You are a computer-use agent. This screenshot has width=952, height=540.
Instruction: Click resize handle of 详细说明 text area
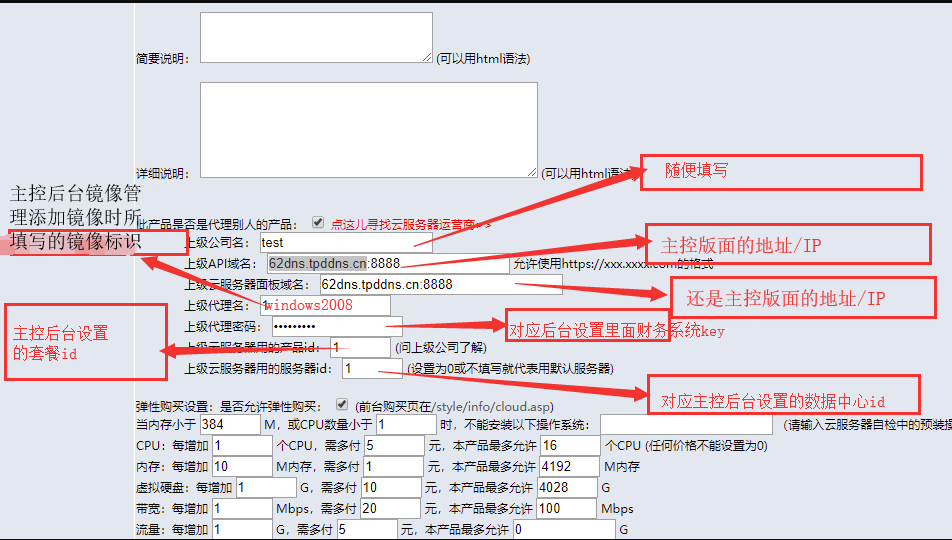(x=531, y=172)
